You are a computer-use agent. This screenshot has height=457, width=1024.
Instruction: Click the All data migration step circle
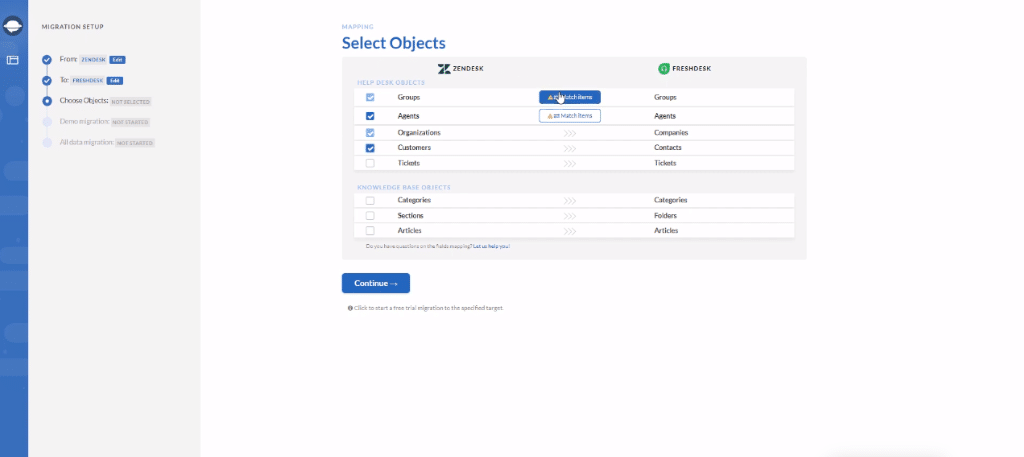[x=47, y=142]
